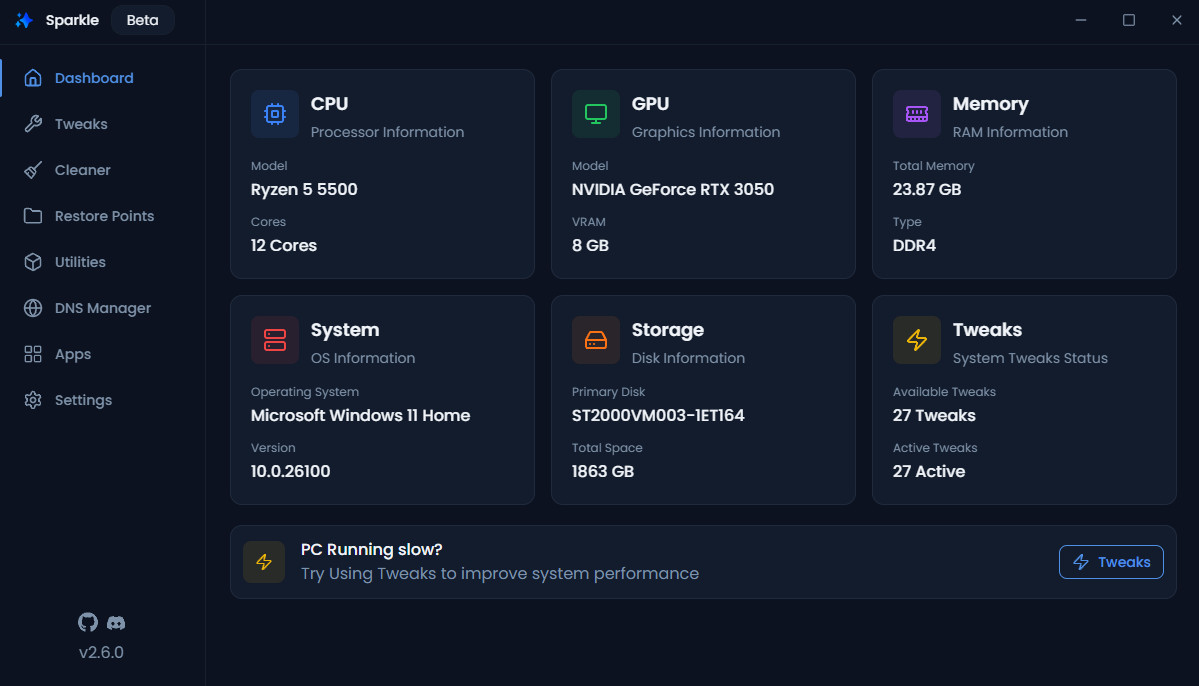Click the Beta badge in title bar
The image size is (1199, 686).
142,20
